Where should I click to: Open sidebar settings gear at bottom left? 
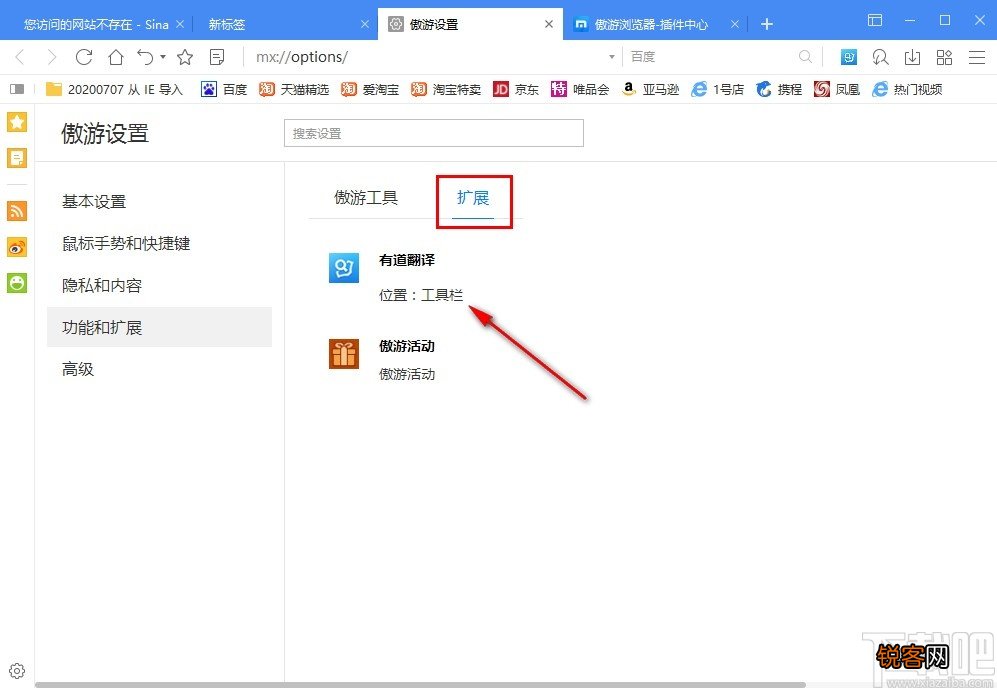pyautogui.click(x=17, y=671)
